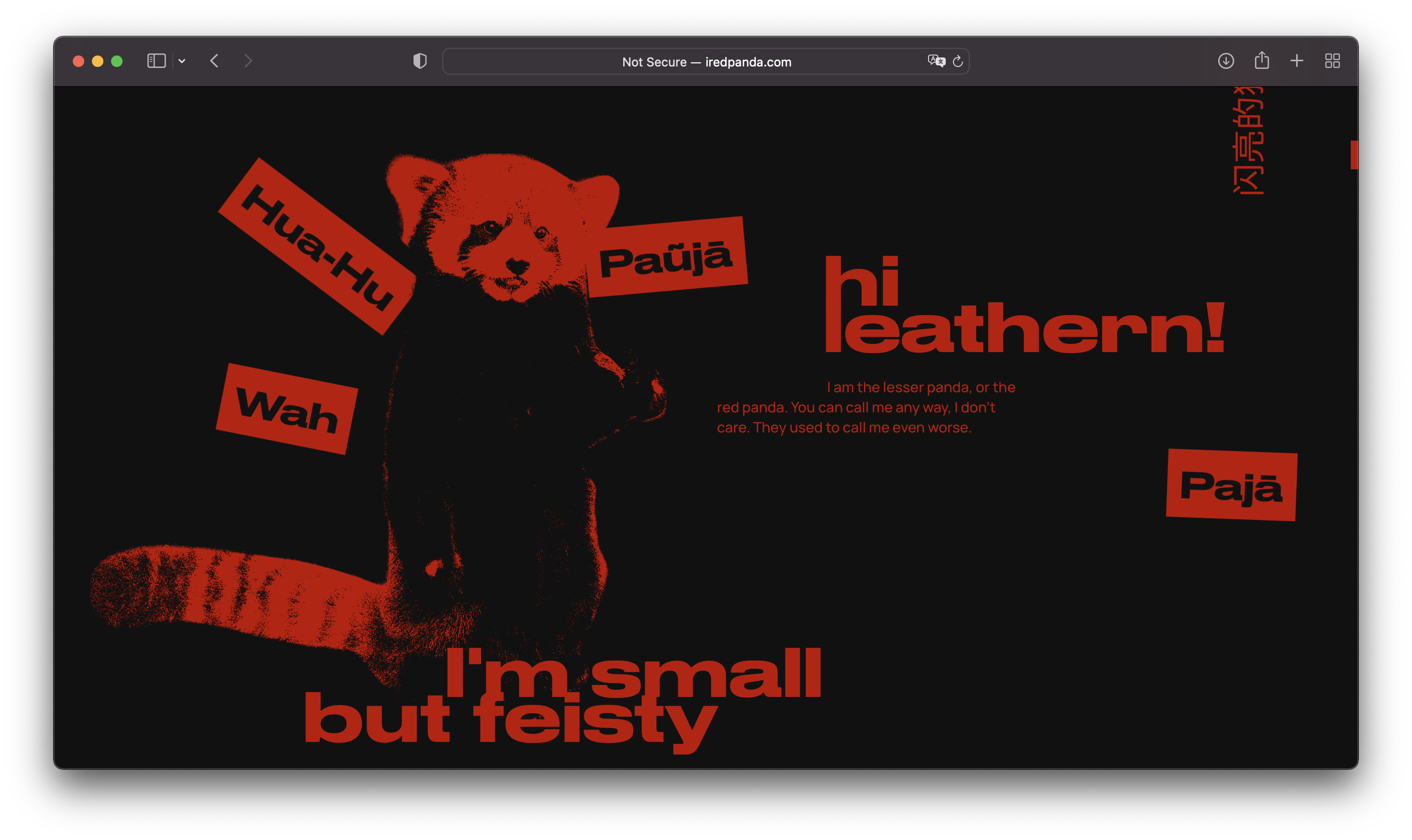1412x840 pixels.
Task: Click the Hua-Hu name label
Action: (317, 247)
